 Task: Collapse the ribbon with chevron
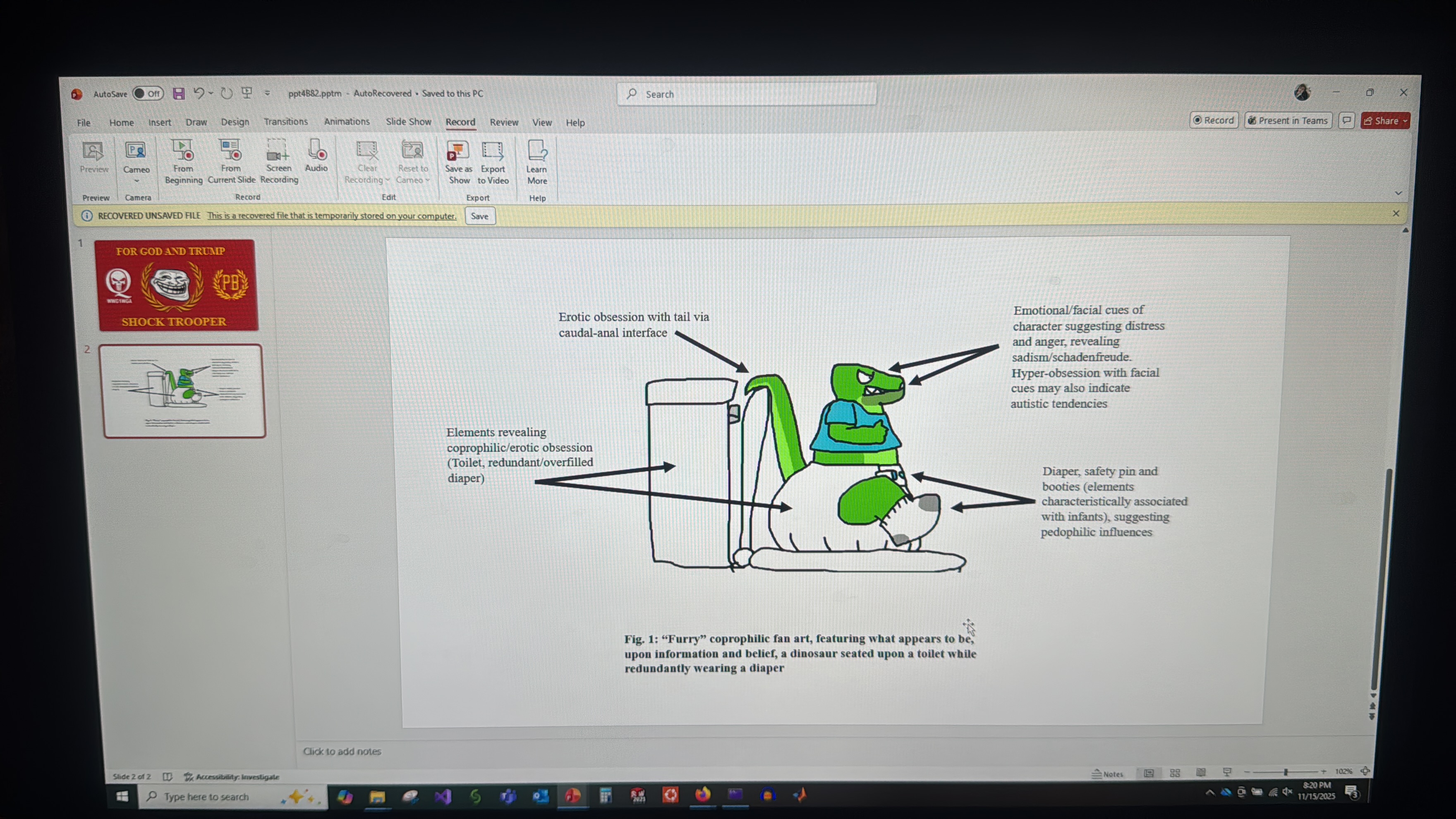[x=1399, y=193]
